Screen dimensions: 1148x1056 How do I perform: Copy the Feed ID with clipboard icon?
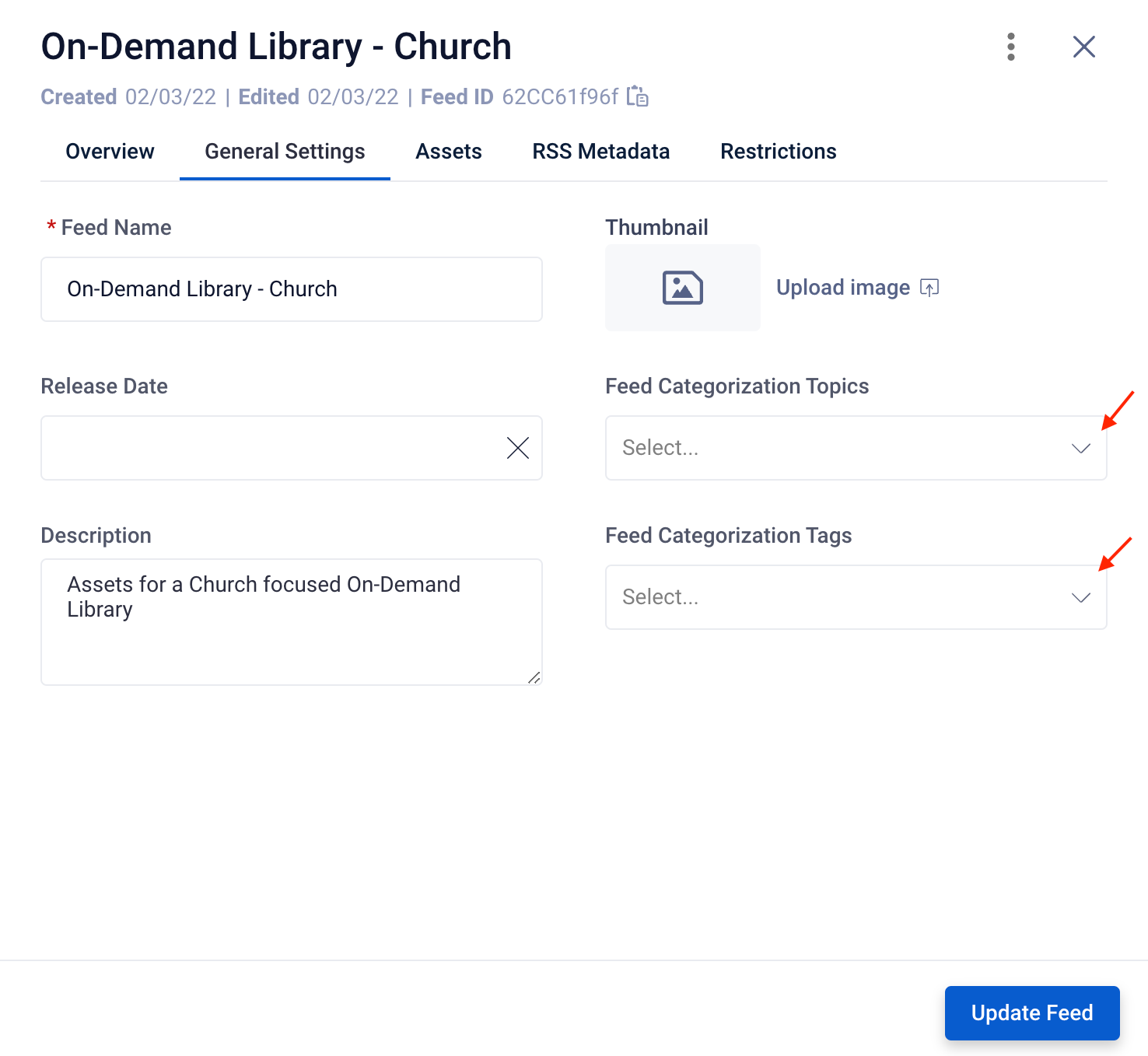tap(638, 96)
